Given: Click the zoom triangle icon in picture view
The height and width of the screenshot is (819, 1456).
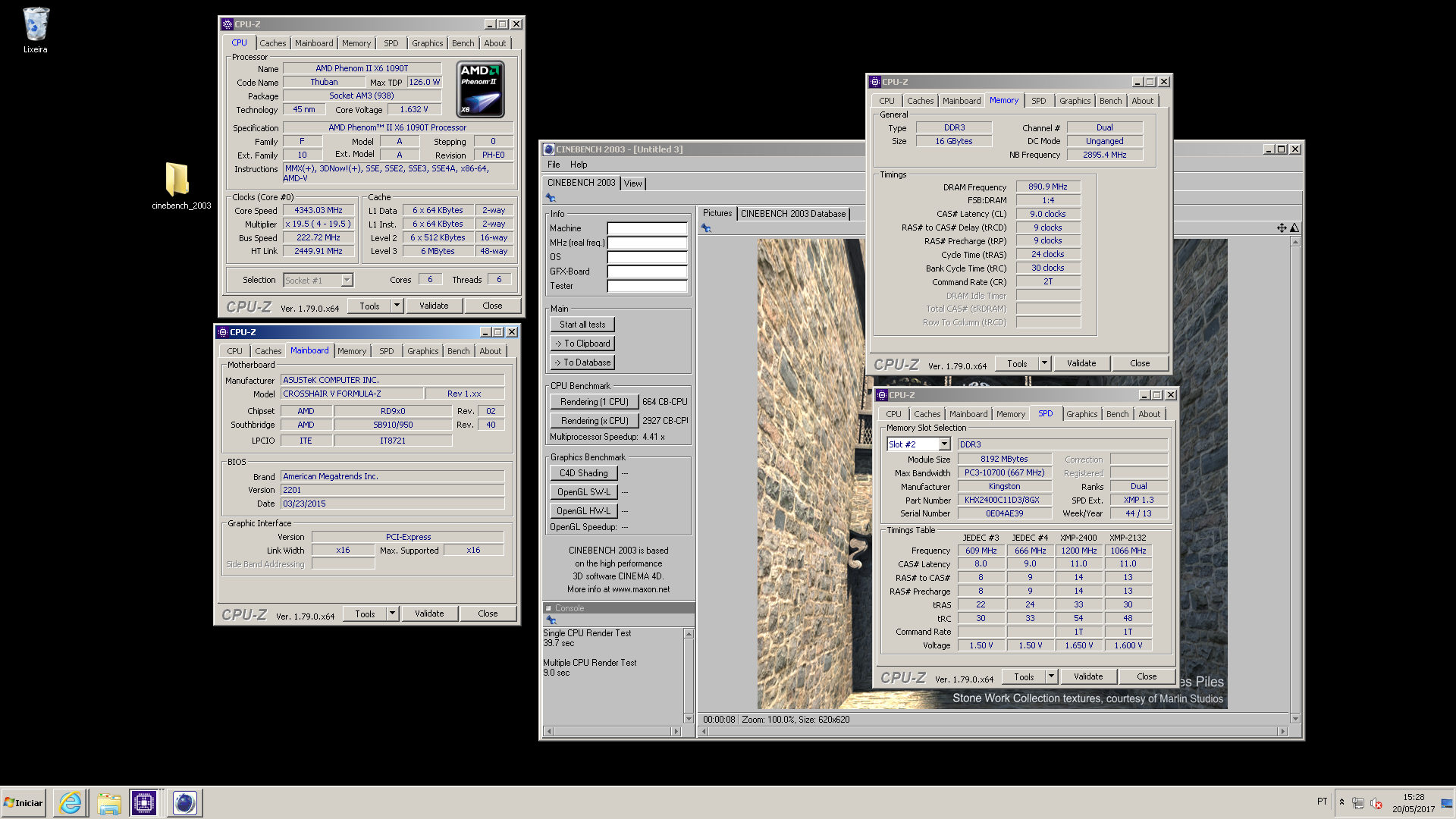Looking at the screenshot, I should pos(1294,228).
